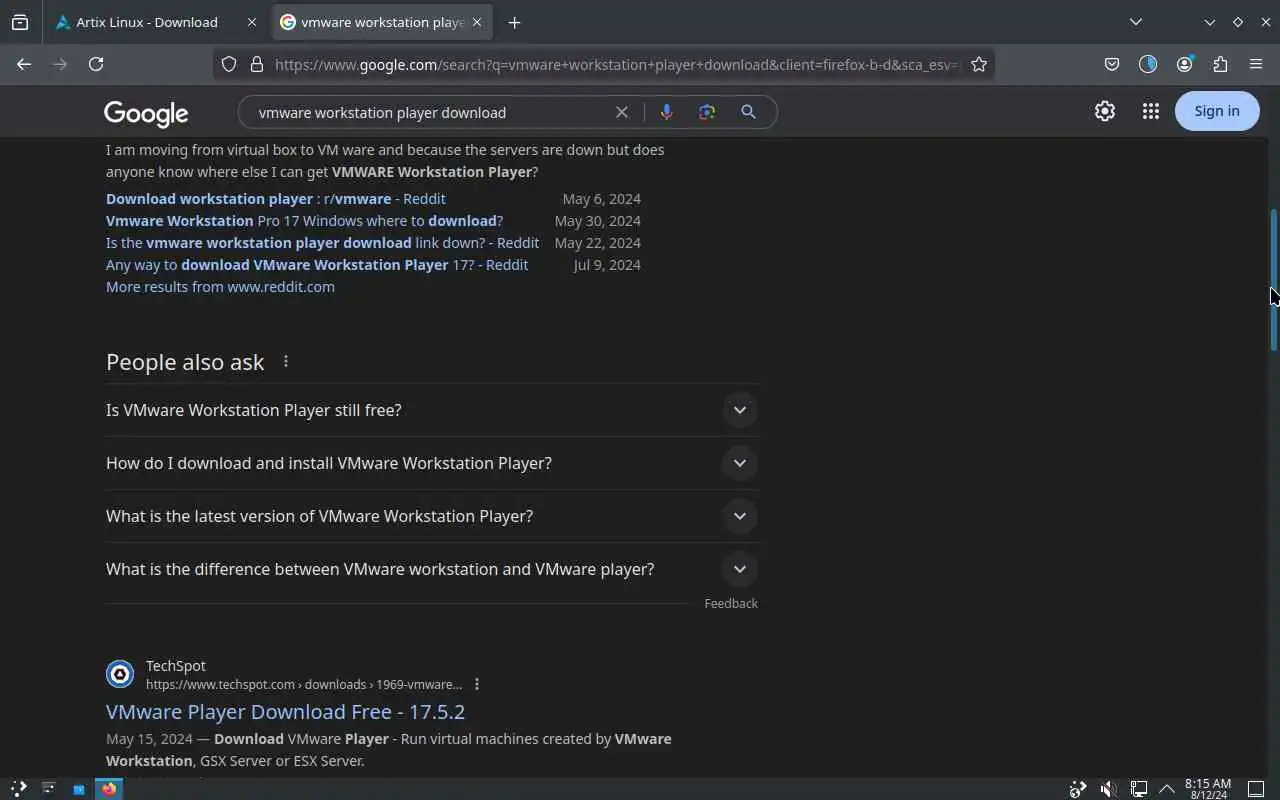Viewport: 1280px width, 800px height.
Task: Select the vmware workstation player tab
Action: [x=382, y=22]
